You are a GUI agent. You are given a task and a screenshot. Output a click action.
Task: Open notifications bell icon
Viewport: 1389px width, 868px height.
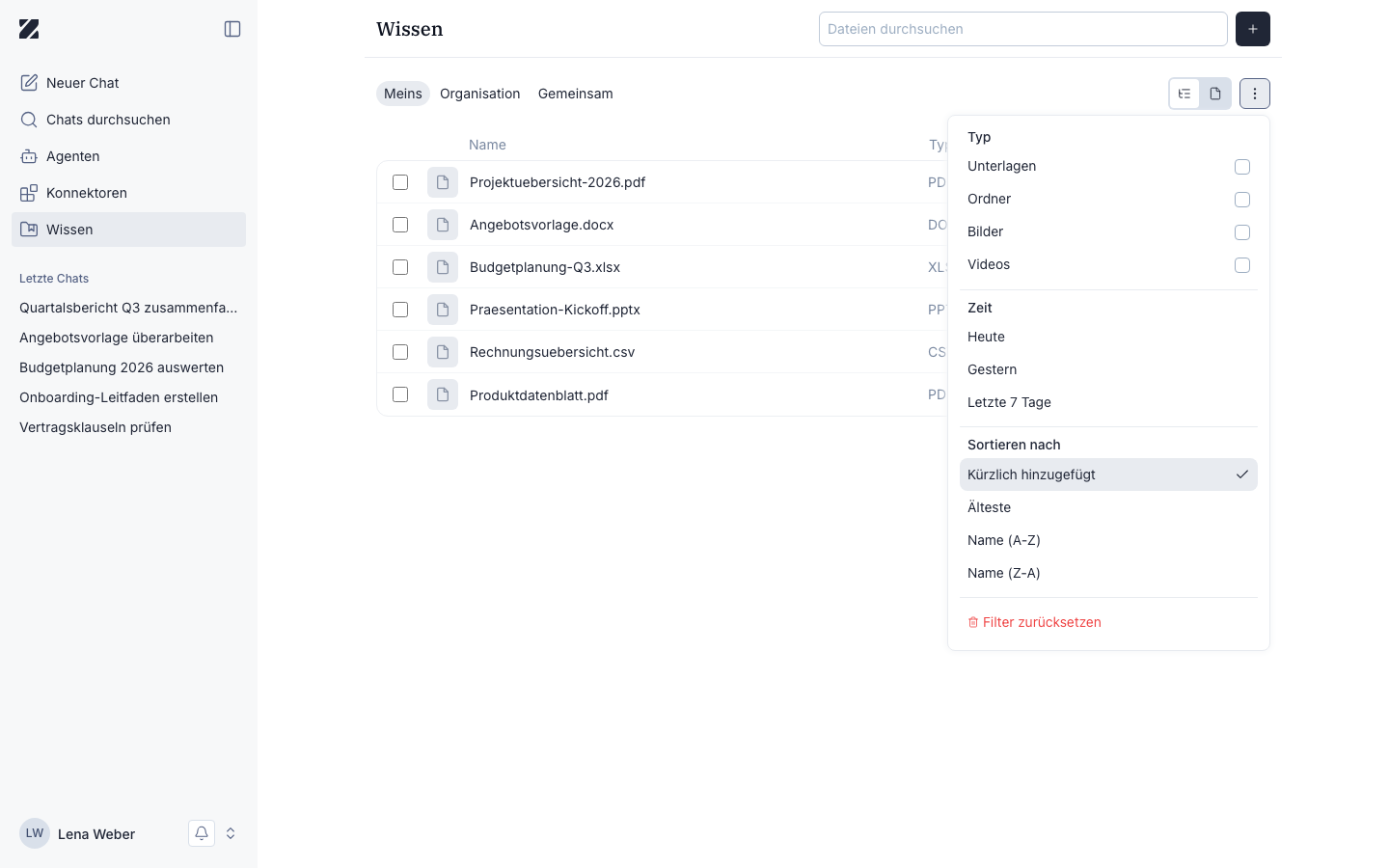pos(202,833)
